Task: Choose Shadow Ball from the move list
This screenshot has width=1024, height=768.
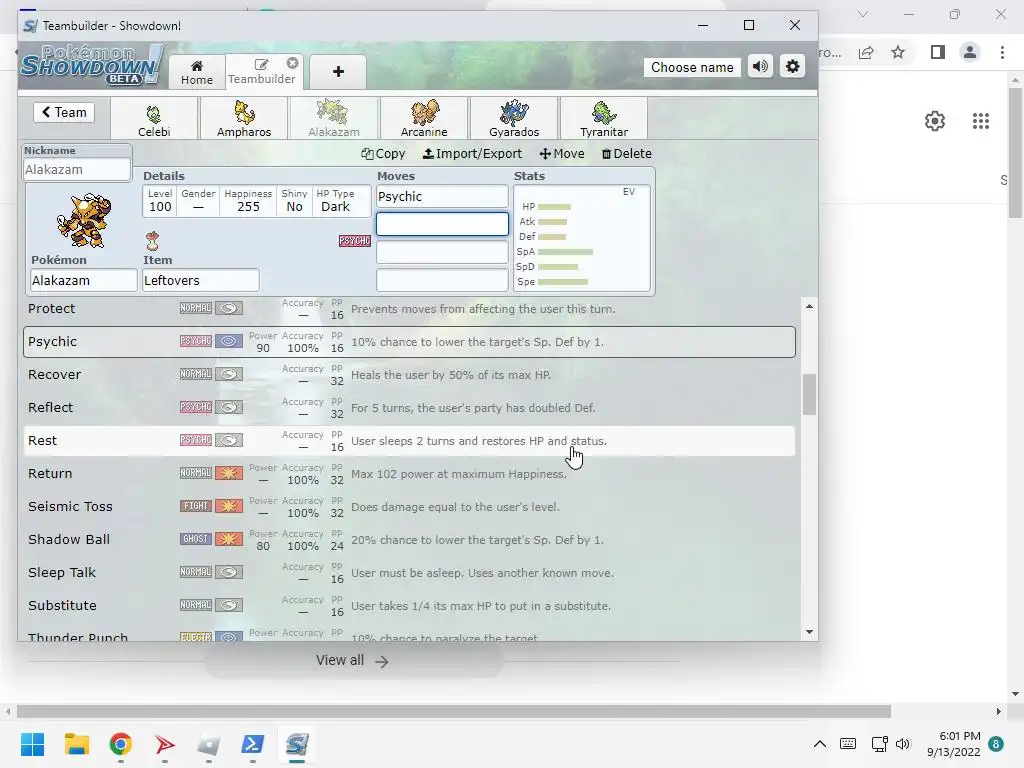Action: 409,539
